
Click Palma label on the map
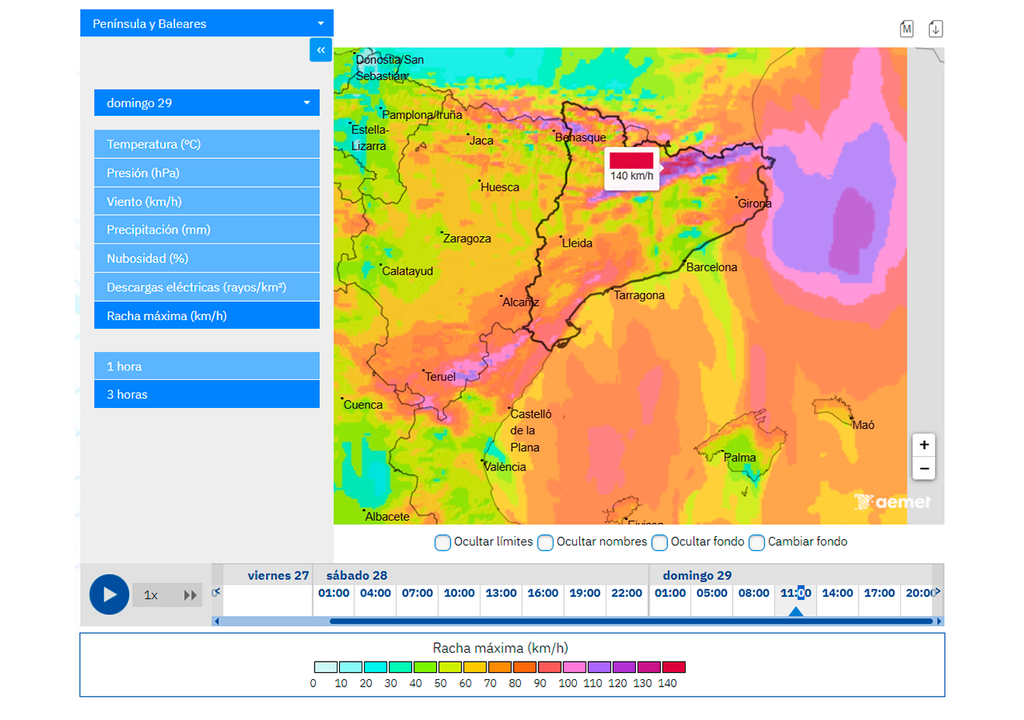tap(740, 458)
